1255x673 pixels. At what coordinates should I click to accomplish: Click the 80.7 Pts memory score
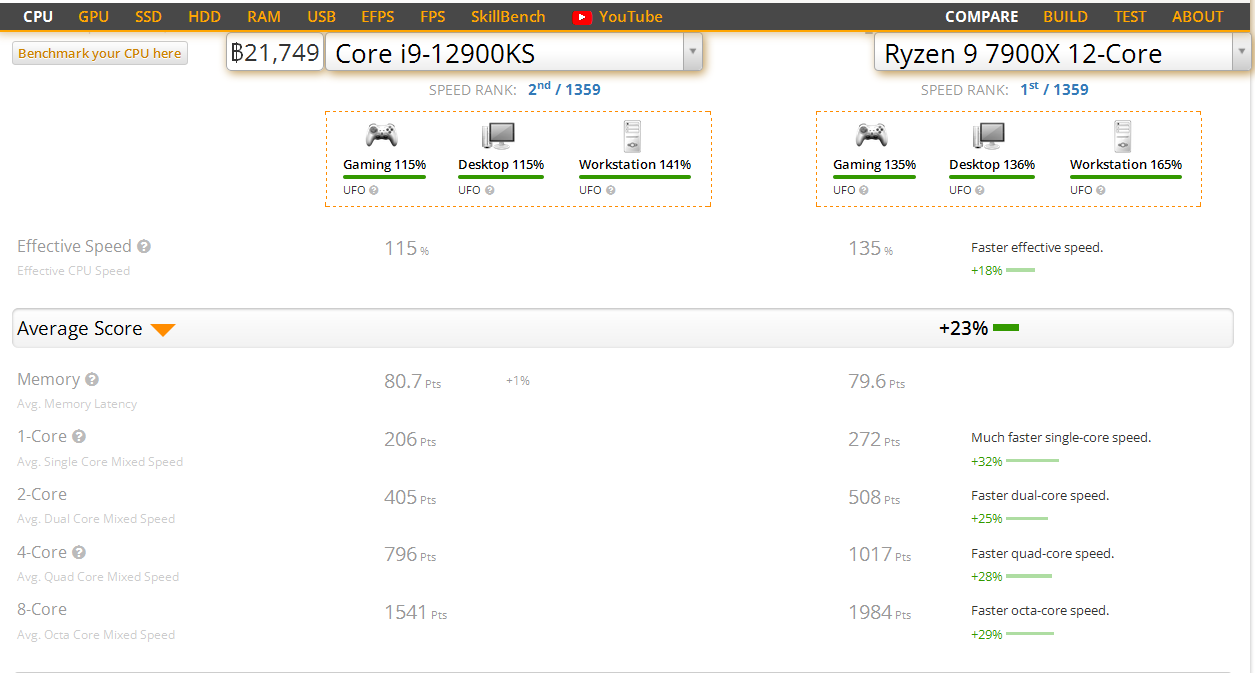point(412,381)
